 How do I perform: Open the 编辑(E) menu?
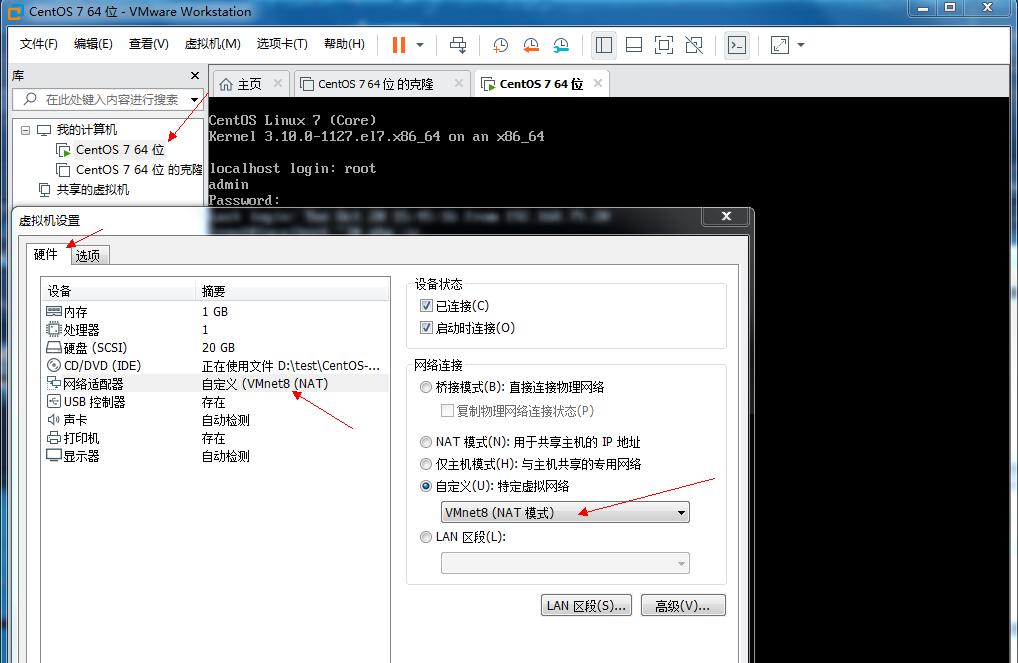click(93, 44)
